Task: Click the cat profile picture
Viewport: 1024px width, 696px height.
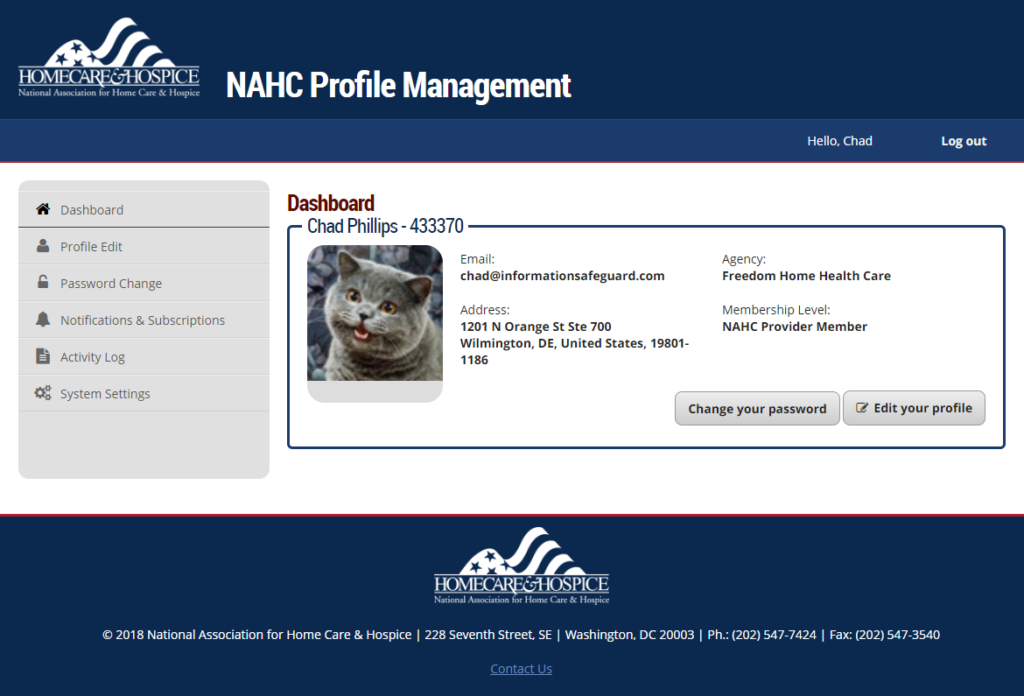Action: click(x=375, y=314)
